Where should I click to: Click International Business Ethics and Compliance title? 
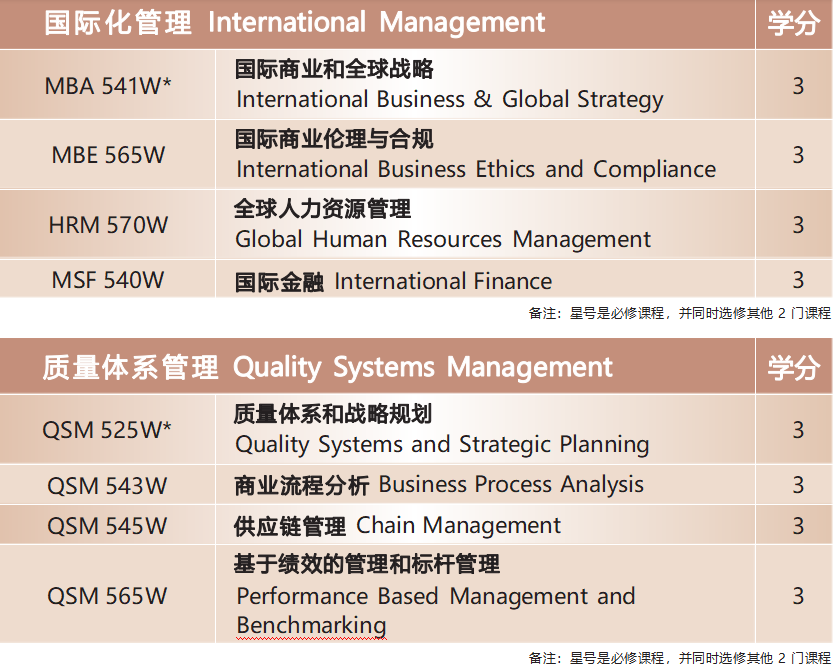click(x=476, y=169)
